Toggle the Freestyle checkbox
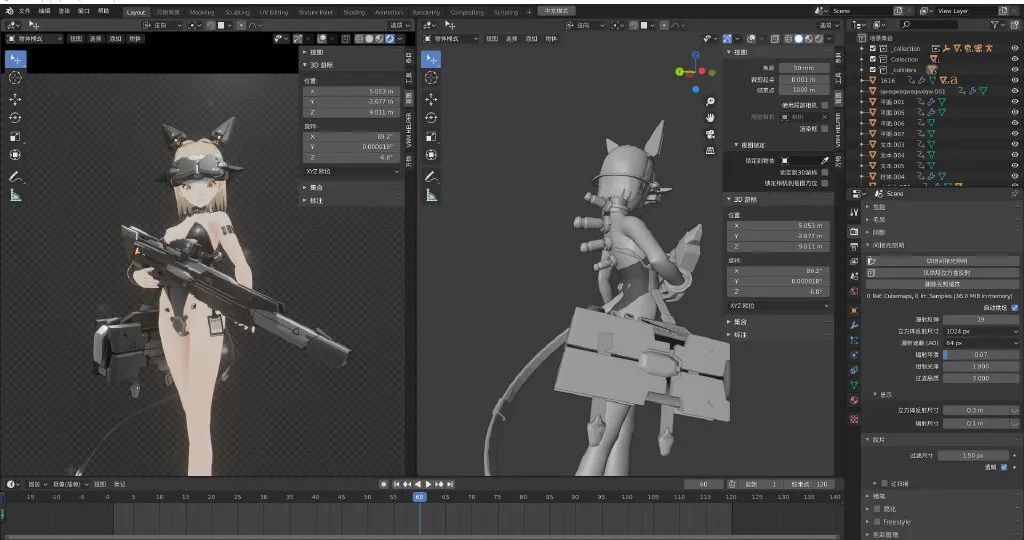Screen dimensions: 1024x540 pyautogui.click(x=877, y=522)
